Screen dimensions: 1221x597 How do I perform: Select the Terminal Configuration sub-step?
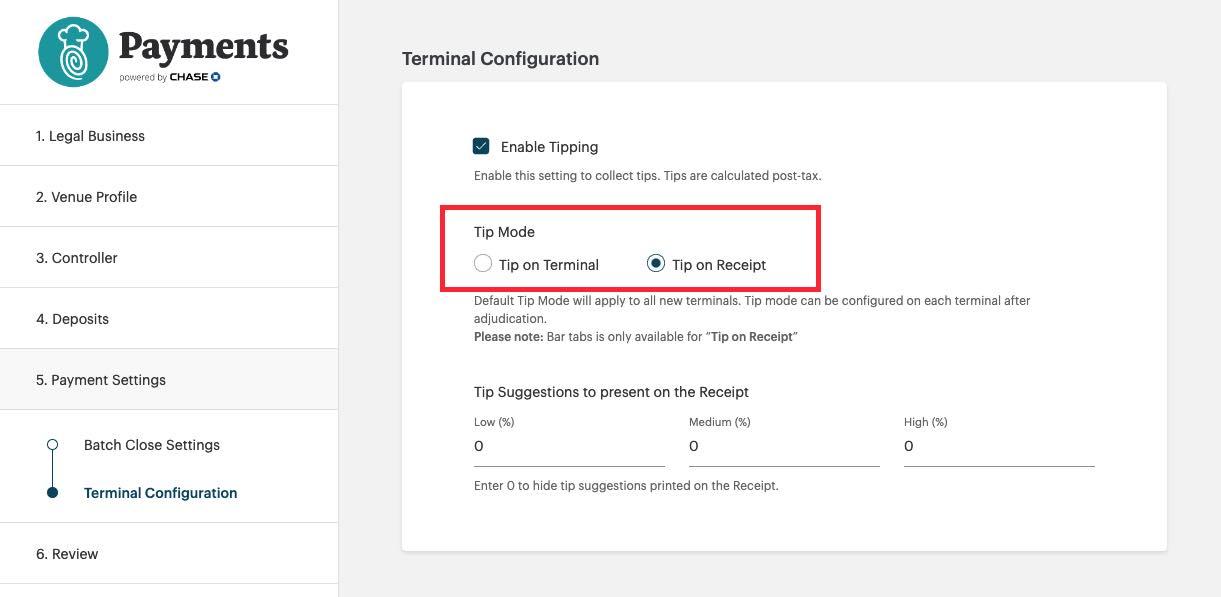tap(160, 493)
